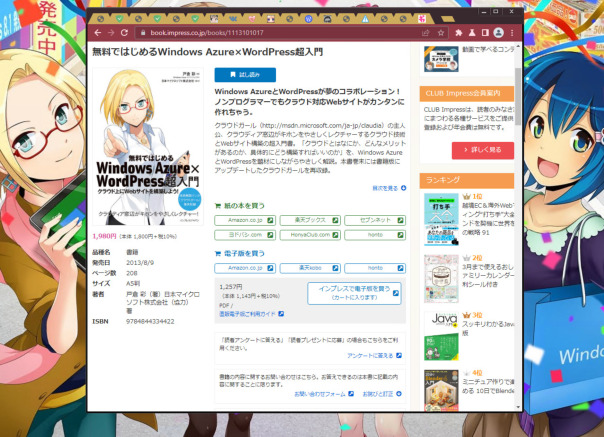Open the Chrome three-dot menu
The image size is (604, 437).
pyautogui.click(x=512, y=33)
